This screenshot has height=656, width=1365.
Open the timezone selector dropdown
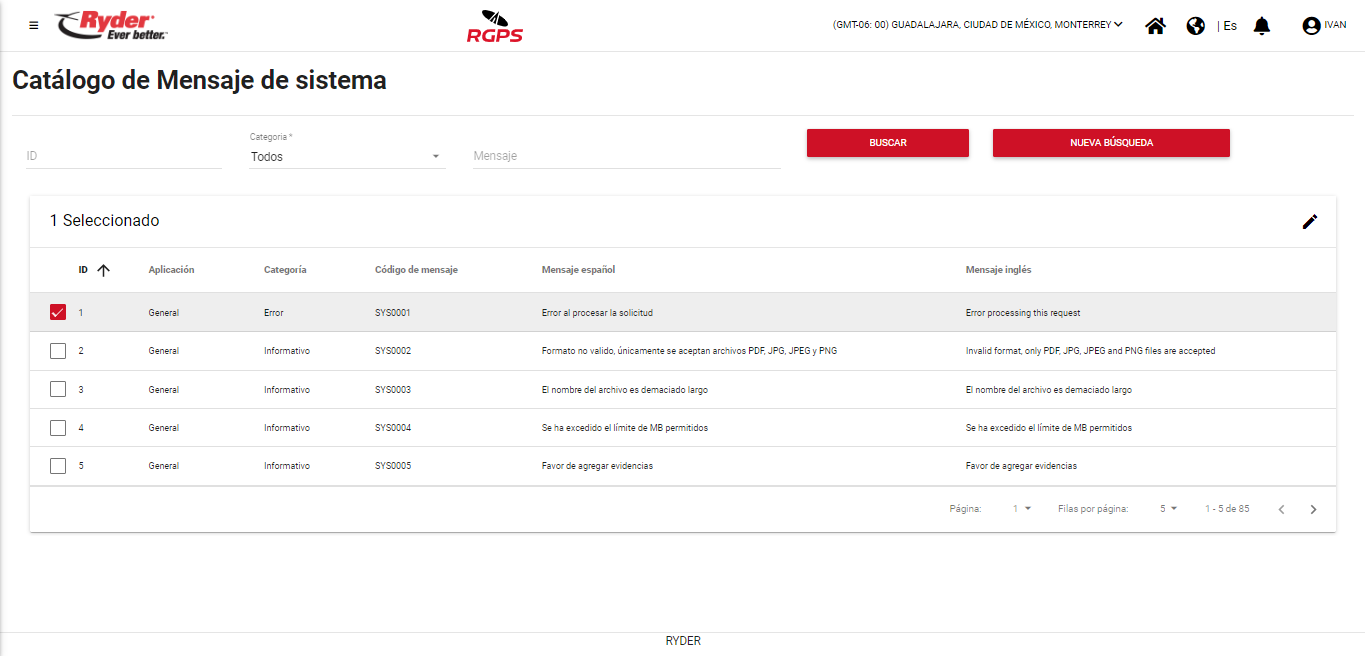977,25
